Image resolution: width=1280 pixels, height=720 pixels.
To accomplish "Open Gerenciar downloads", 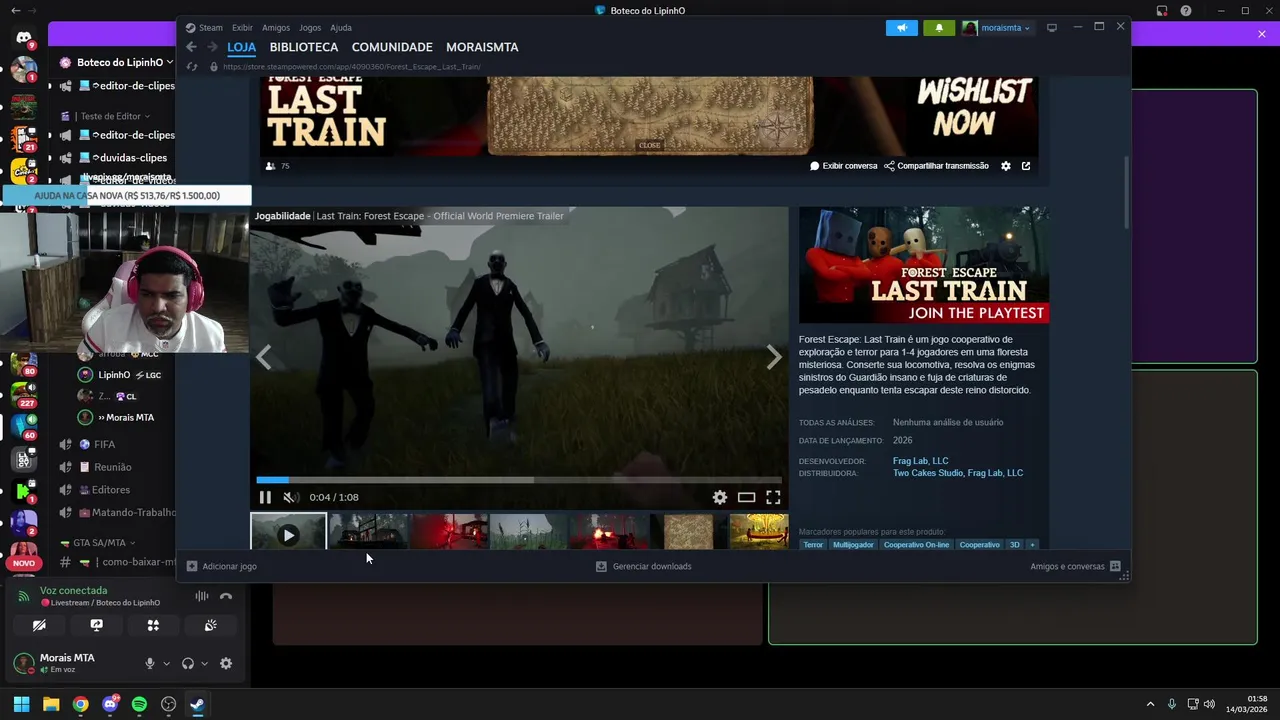I will tap(643, 566).
